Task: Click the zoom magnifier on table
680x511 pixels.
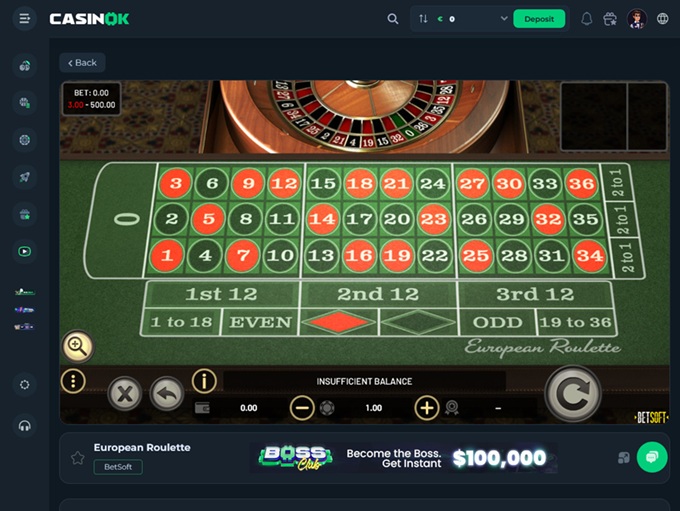Action: pos(77,346)
